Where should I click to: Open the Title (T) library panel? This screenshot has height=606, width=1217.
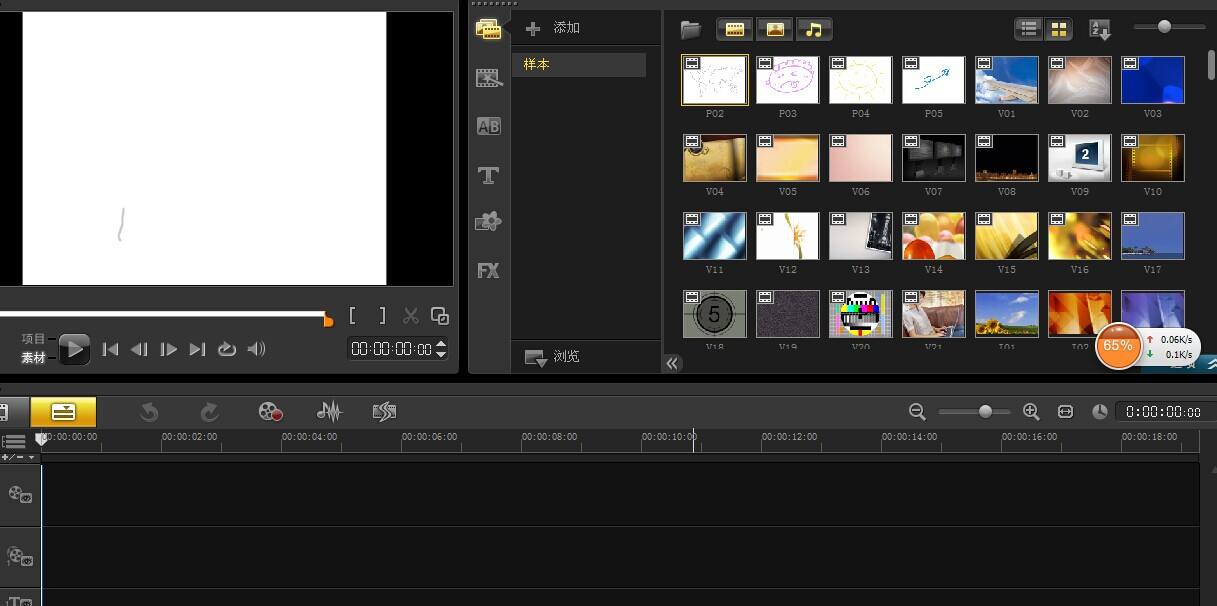tap(488, 175)
